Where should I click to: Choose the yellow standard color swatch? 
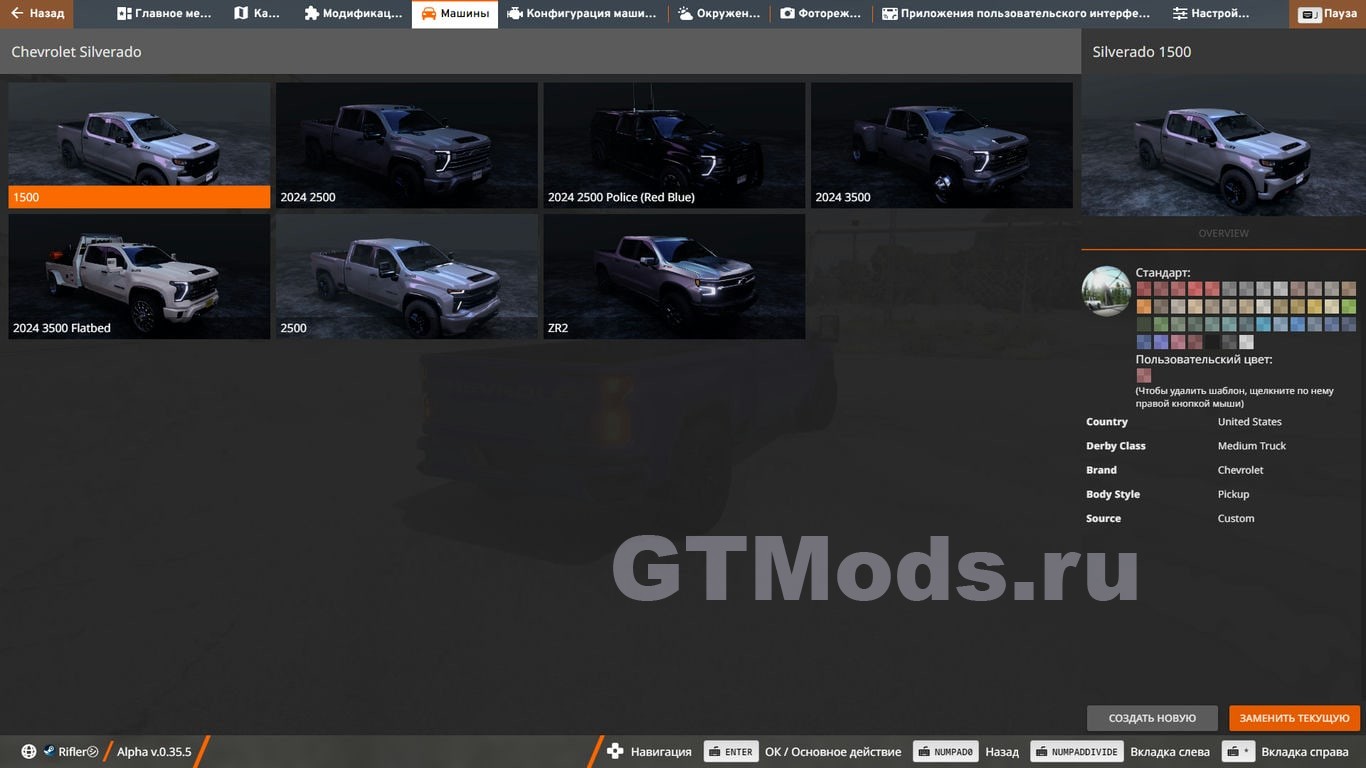(1315, 307)
